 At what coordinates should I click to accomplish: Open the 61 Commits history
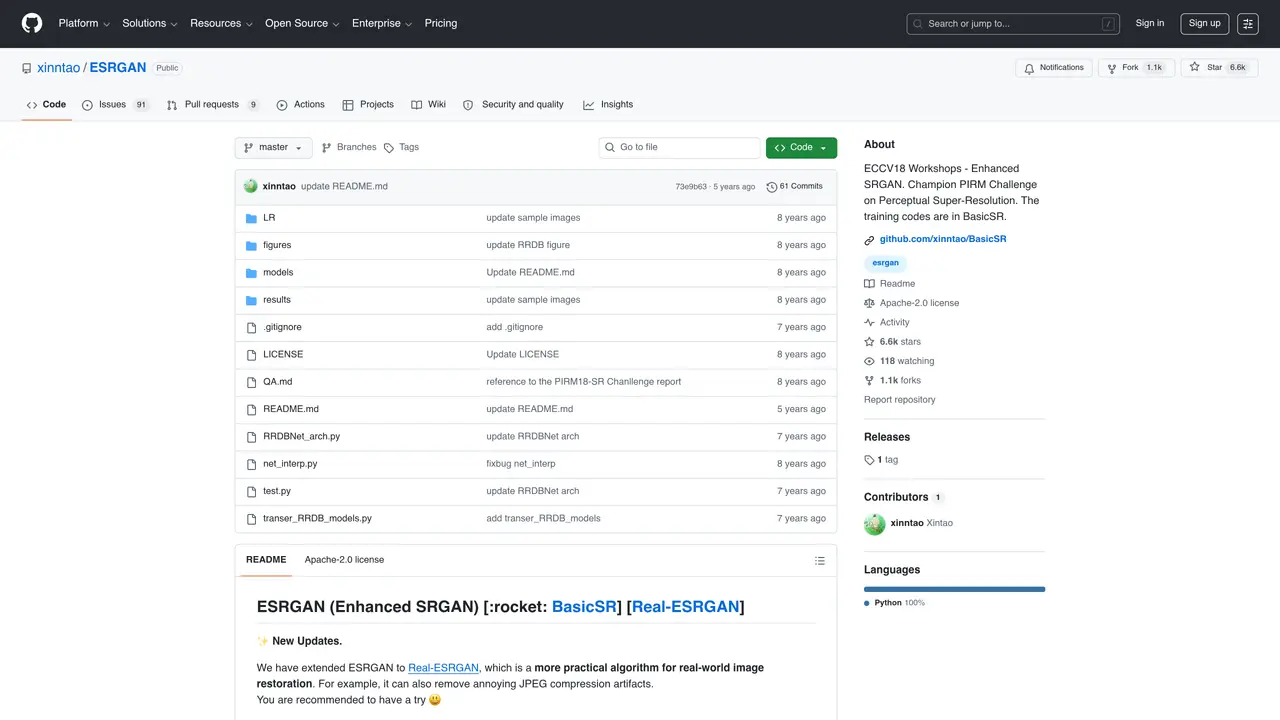(794, 187)
